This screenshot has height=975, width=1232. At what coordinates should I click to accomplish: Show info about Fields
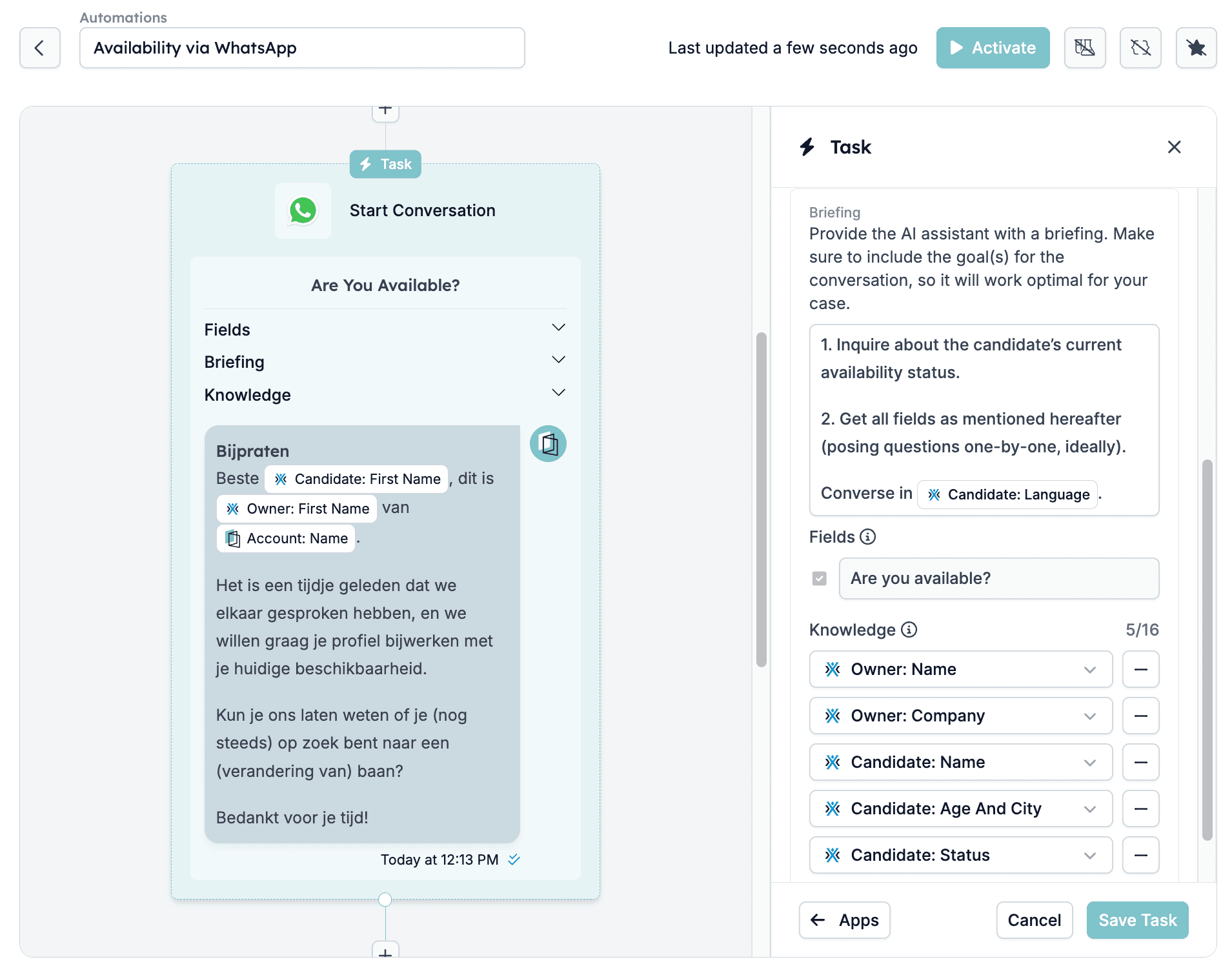coord(868,537)
